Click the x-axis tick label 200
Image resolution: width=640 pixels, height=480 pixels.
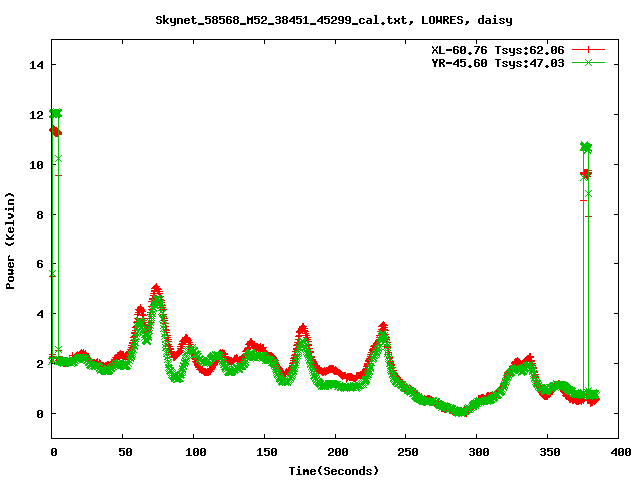[338, 452]
